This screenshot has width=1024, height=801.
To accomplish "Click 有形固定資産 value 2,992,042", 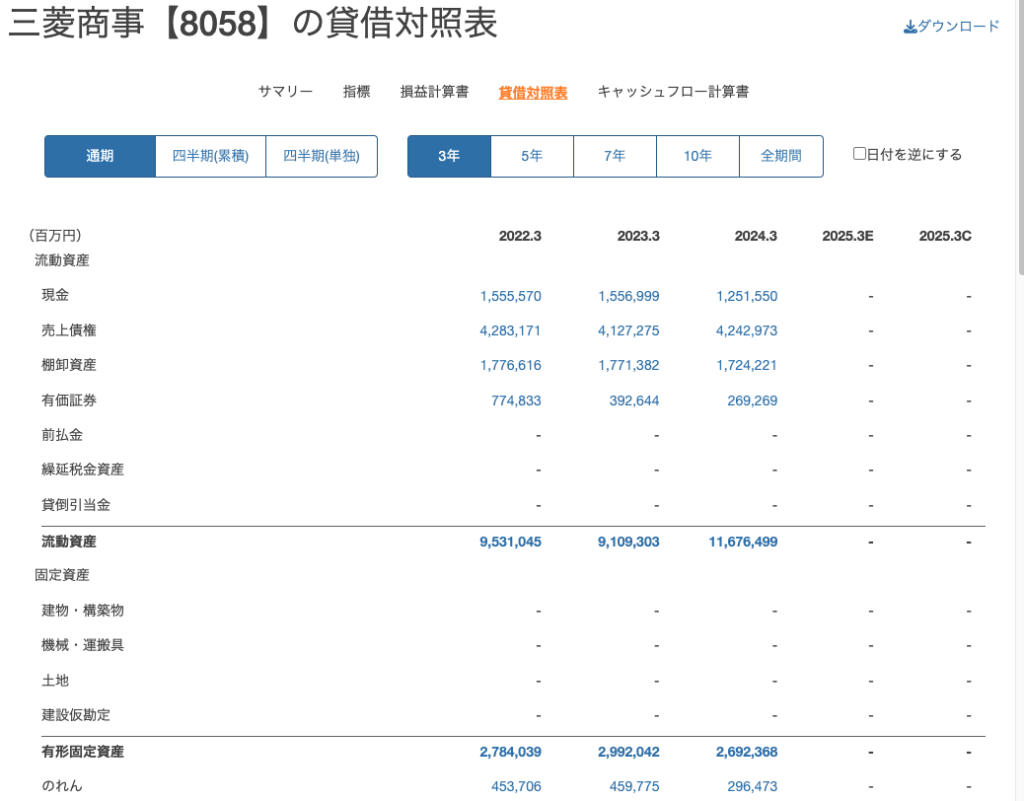I will tap(629, 752).
